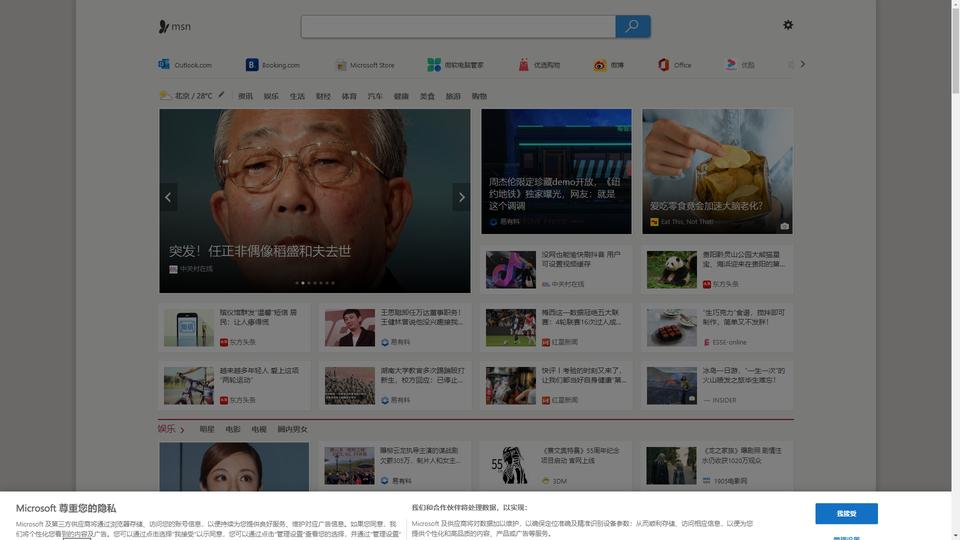The height and width of the screenshot is (540, 960).
Task: Select the 购物 navigation tab
Action: point(479,96)
